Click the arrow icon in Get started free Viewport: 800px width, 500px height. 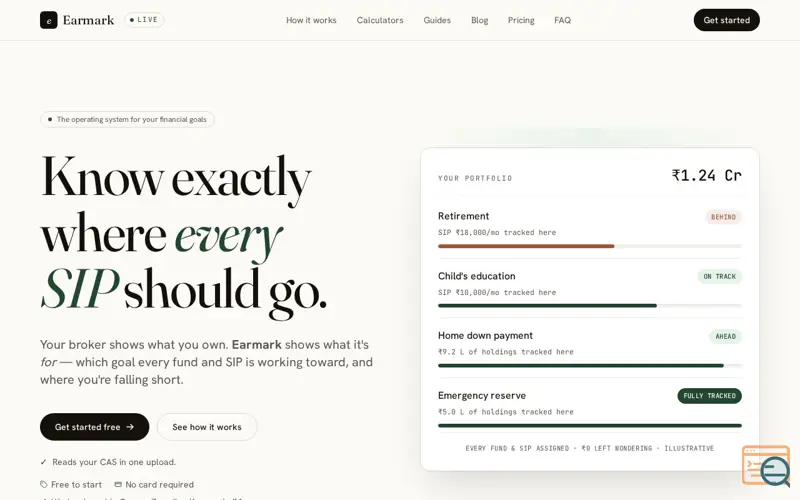click(130, 427)
